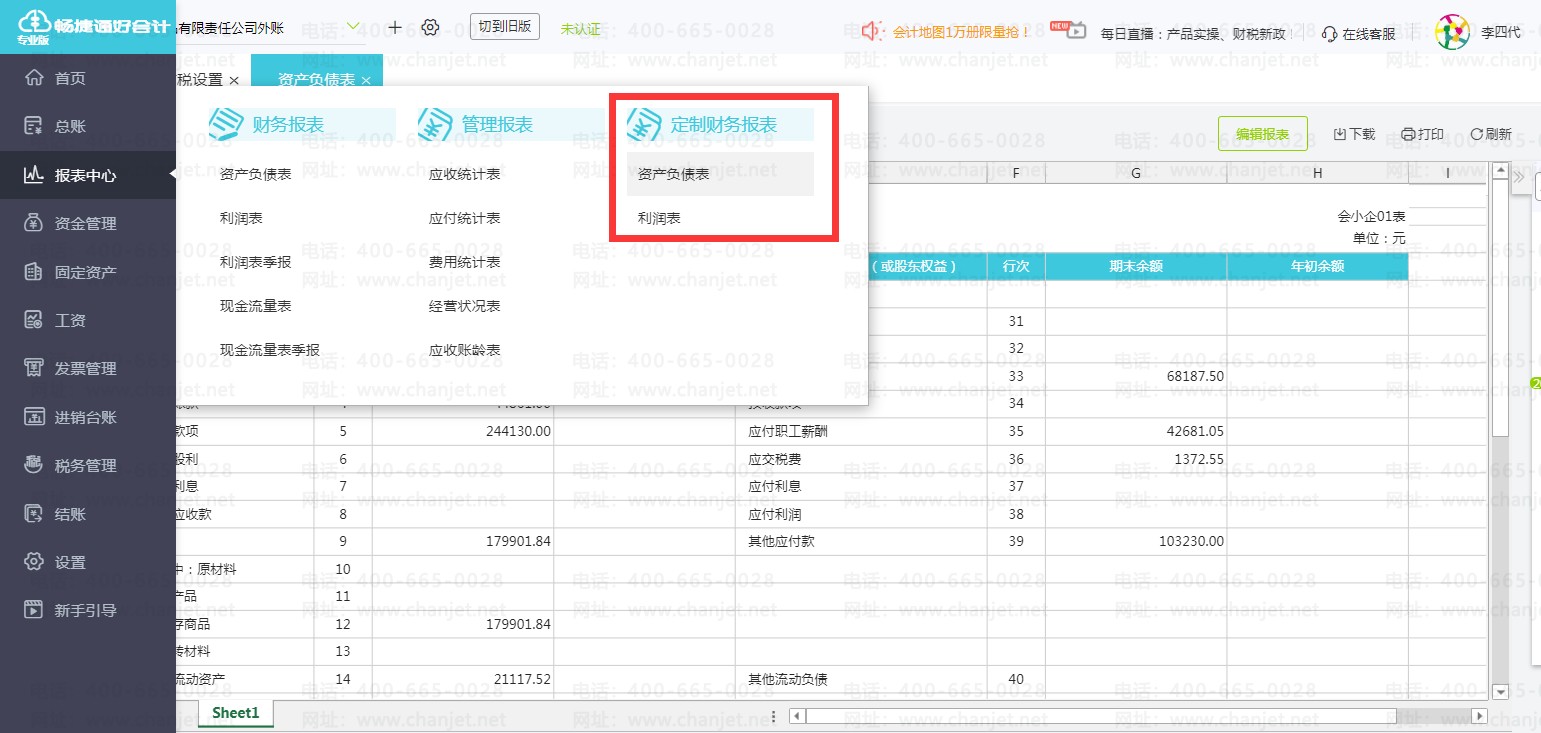
Task: Open 新手引导 guide in sidebar
Action: click(x=71, y=610)
